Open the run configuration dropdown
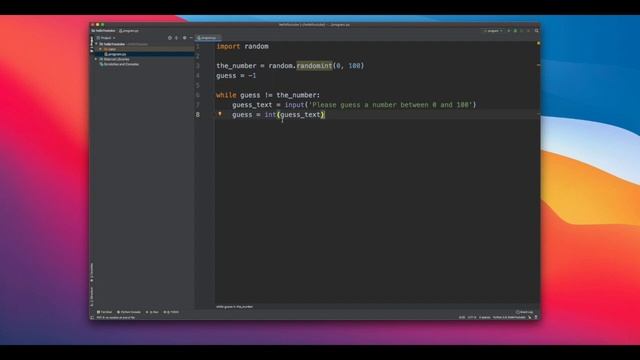 pos(493,31)
